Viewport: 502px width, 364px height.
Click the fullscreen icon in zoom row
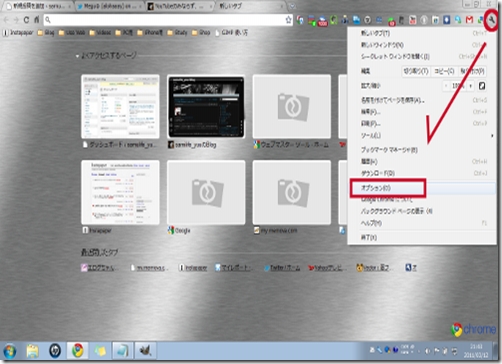tap(482, 86)
